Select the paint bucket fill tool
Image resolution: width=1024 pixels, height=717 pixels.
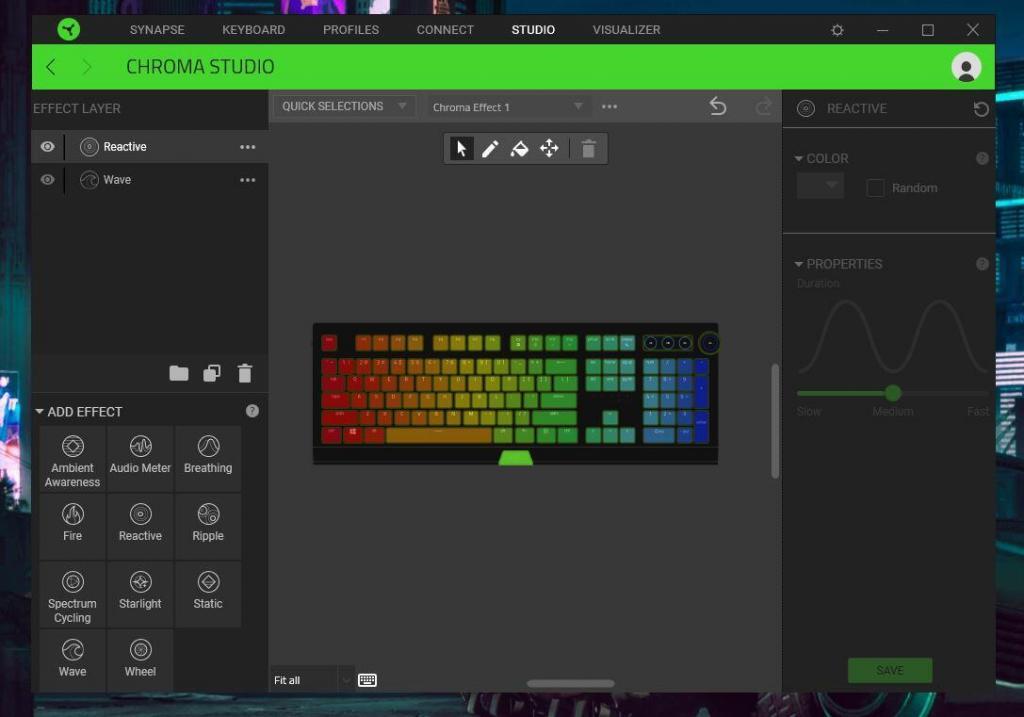coord(519,149)
